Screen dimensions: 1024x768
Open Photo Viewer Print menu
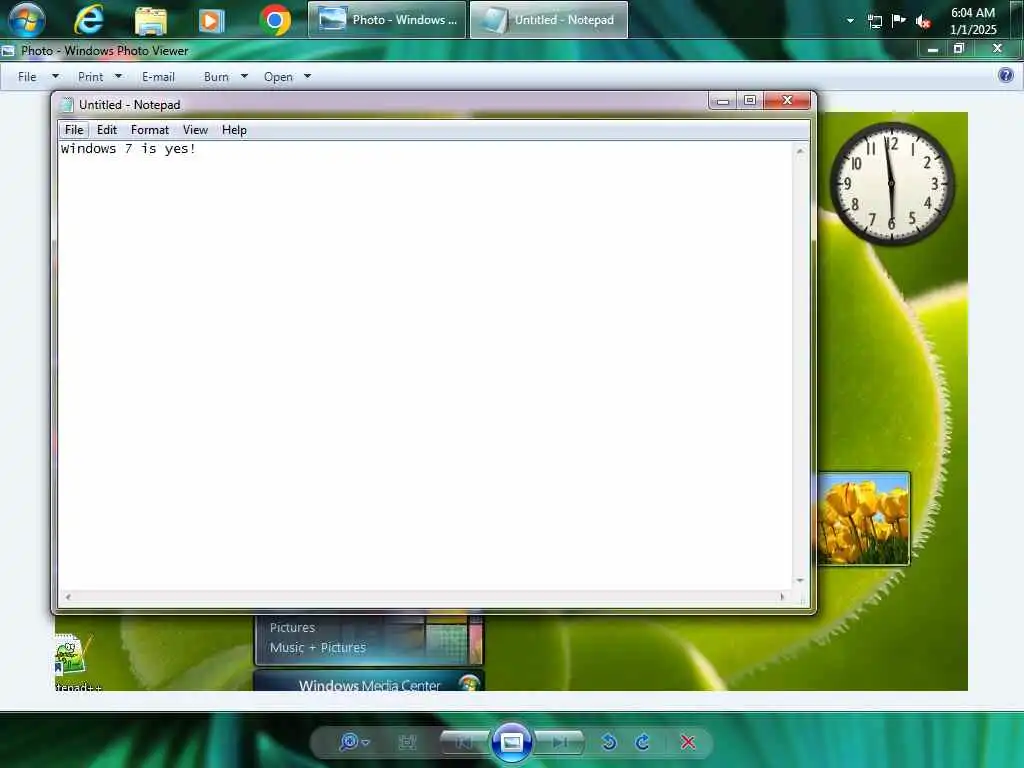click(90, 77)
